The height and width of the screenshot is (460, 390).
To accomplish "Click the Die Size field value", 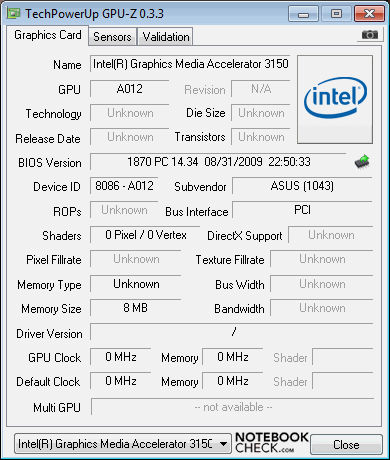I will pos(261,113).
